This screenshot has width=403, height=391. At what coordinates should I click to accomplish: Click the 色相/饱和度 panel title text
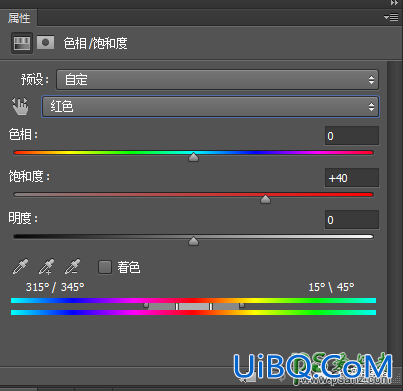(x=95, y=43)
